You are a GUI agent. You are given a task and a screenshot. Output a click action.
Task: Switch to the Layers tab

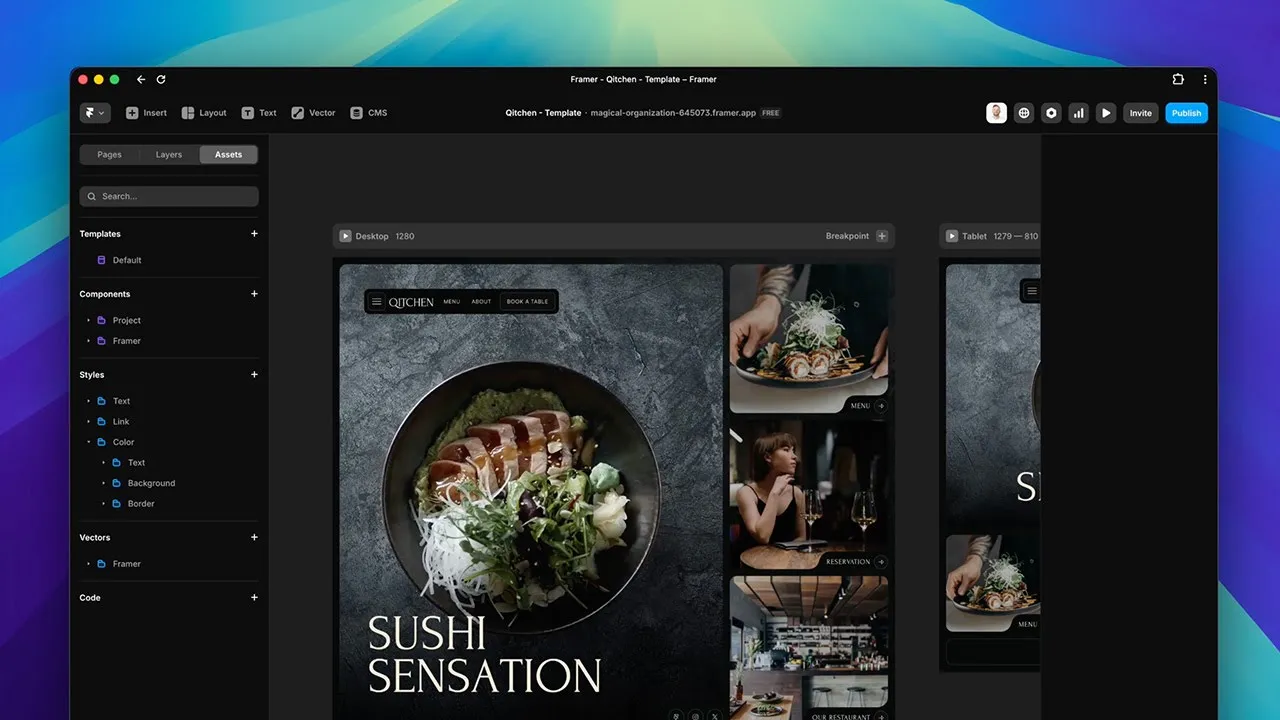pos(169,155)
